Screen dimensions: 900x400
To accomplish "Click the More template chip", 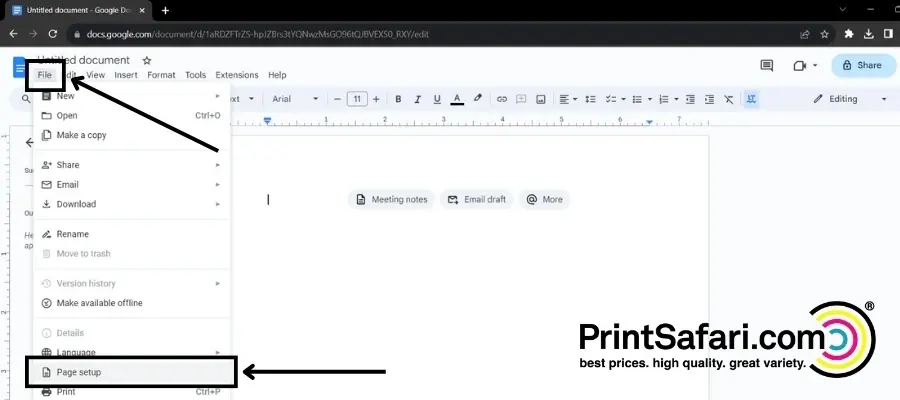I will click(544, 199).
